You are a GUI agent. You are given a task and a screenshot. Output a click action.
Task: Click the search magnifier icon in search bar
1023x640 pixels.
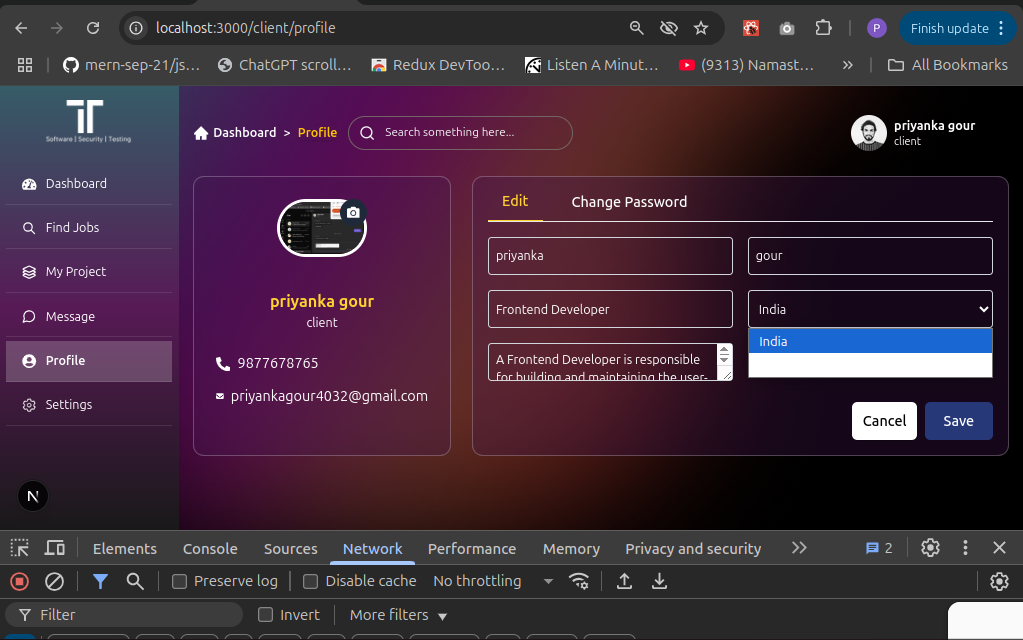point(367,133)
